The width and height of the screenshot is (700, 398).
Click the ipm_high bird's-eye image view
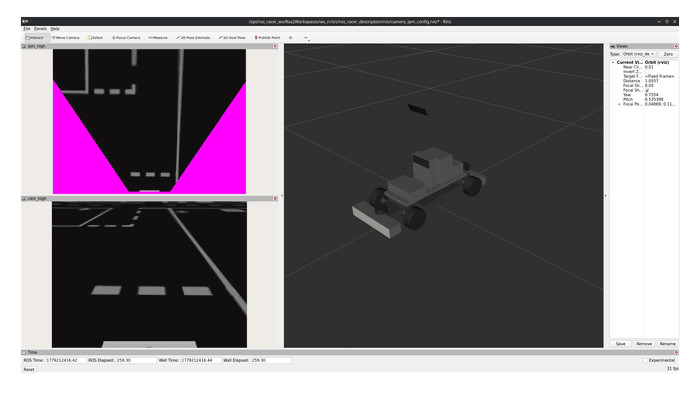coord(149,121)
